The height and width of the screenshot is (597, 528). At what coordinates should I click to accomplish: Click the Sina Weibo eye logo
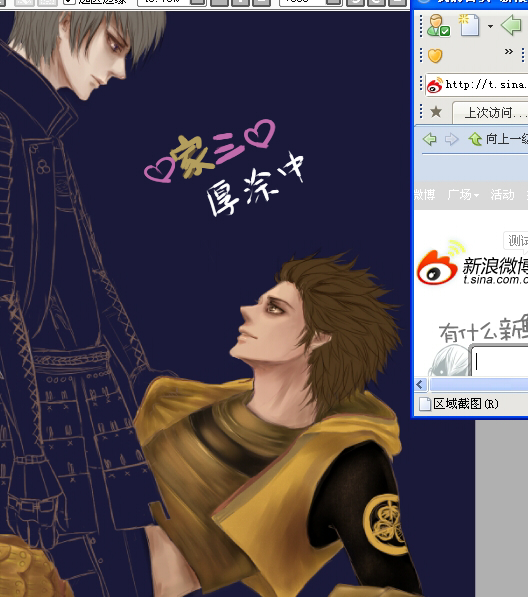tap(437, 267)
